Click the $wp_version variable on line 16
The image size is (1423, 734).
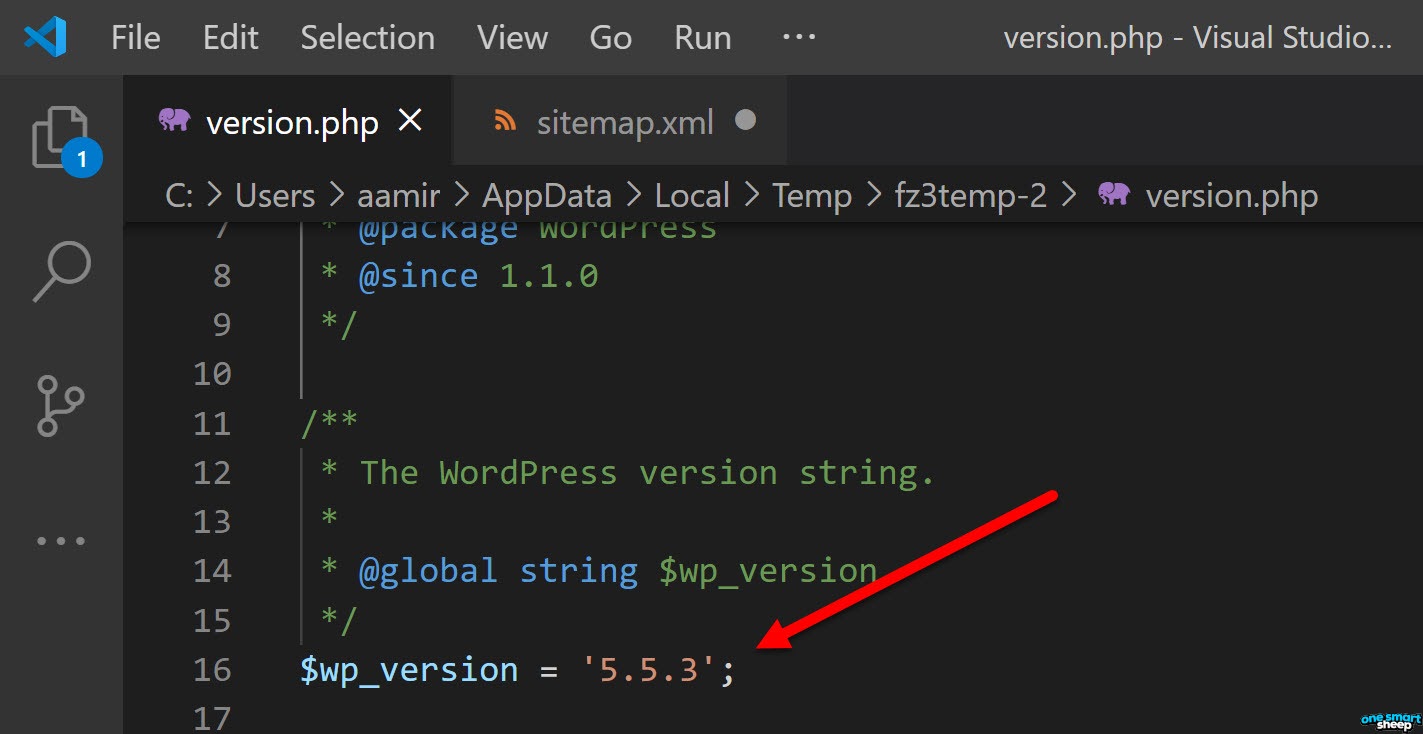click(409, 670)
